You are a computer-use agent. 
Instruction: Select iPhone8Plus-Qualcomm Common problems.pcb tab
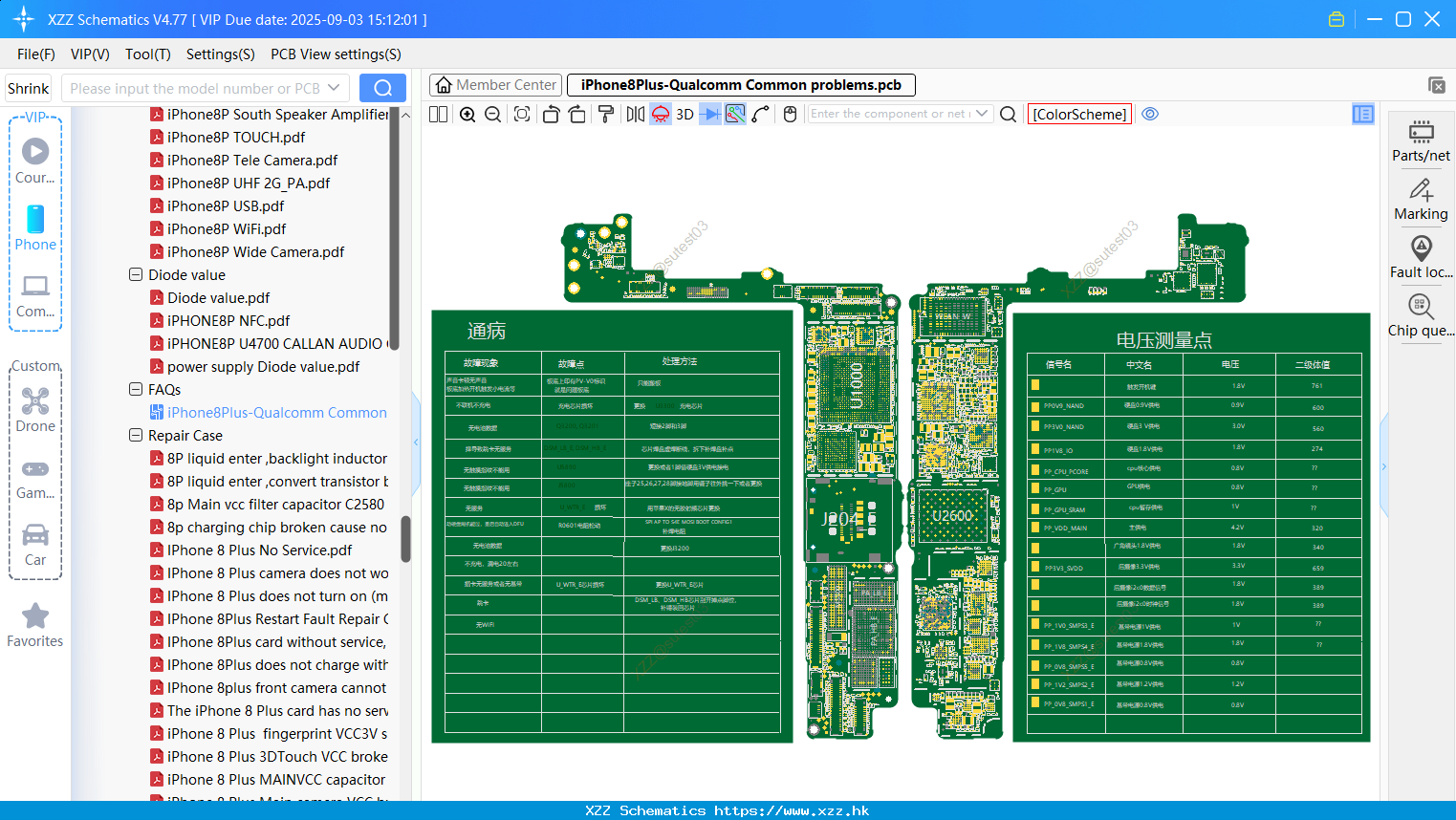click(741, 85)
